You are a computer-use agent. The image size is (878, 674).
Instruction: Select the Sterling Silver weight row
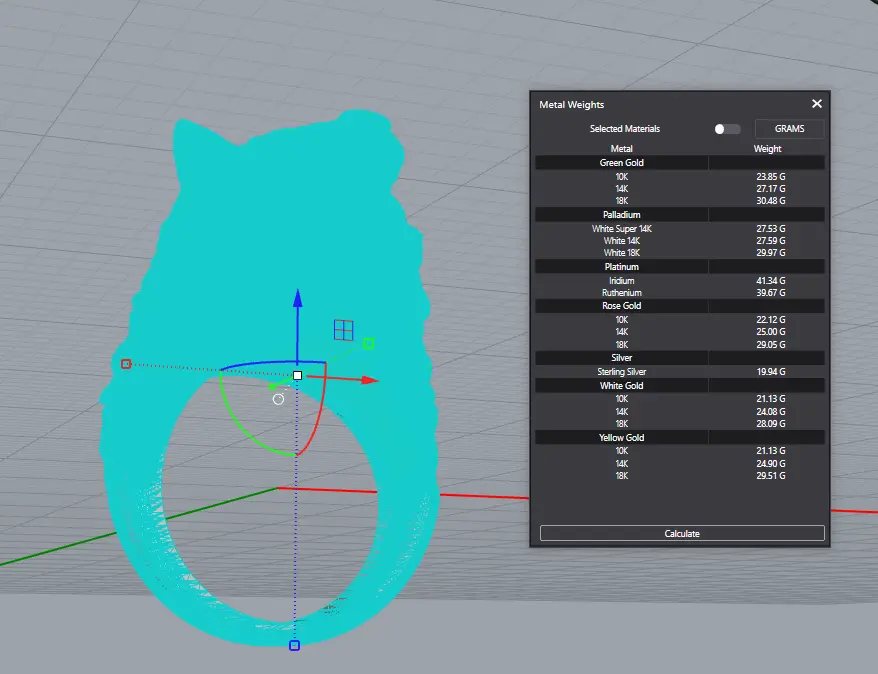click(680, 372)
